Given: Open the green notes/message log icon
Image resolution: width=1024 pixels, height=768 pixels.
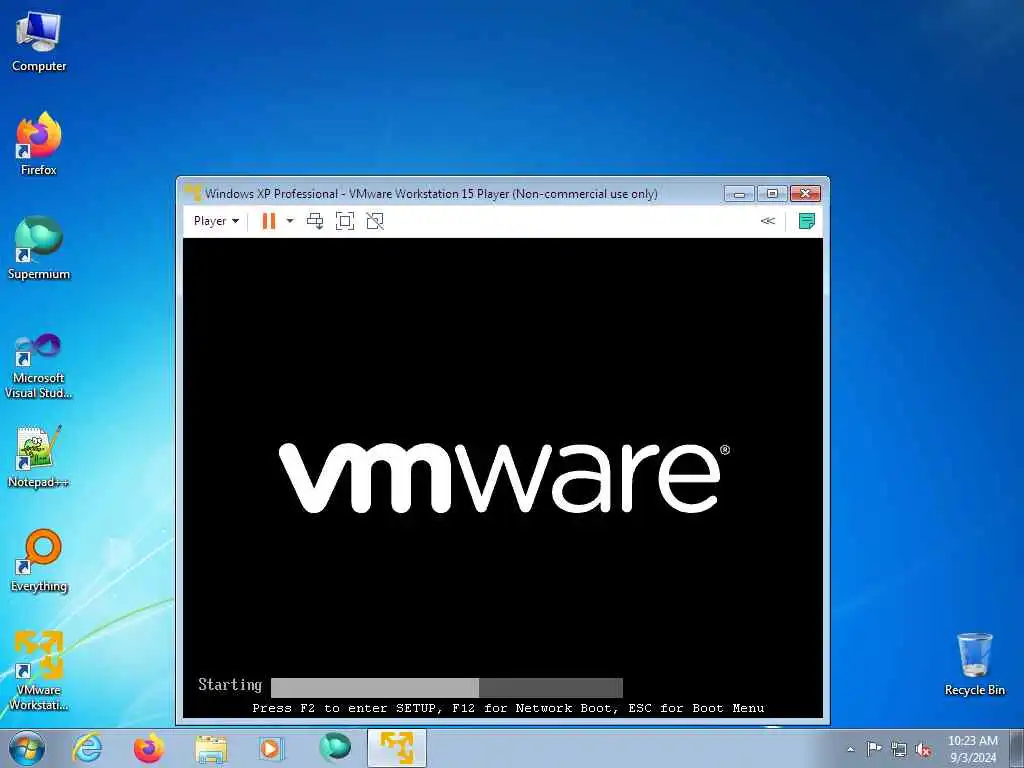Looking at the screenshot, I should 807,221.
